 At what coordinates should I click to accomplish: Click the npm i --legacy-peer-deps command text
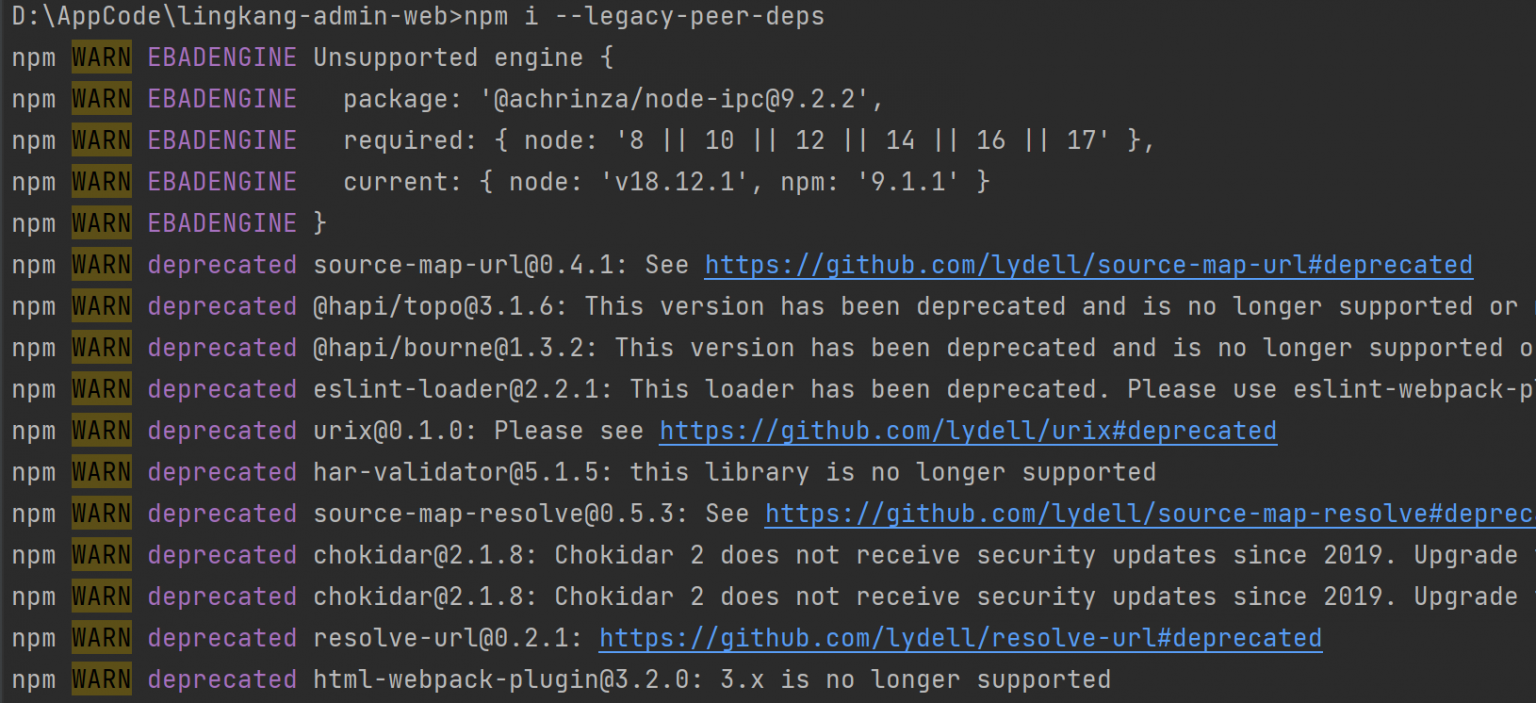click(x=644, y=16)
